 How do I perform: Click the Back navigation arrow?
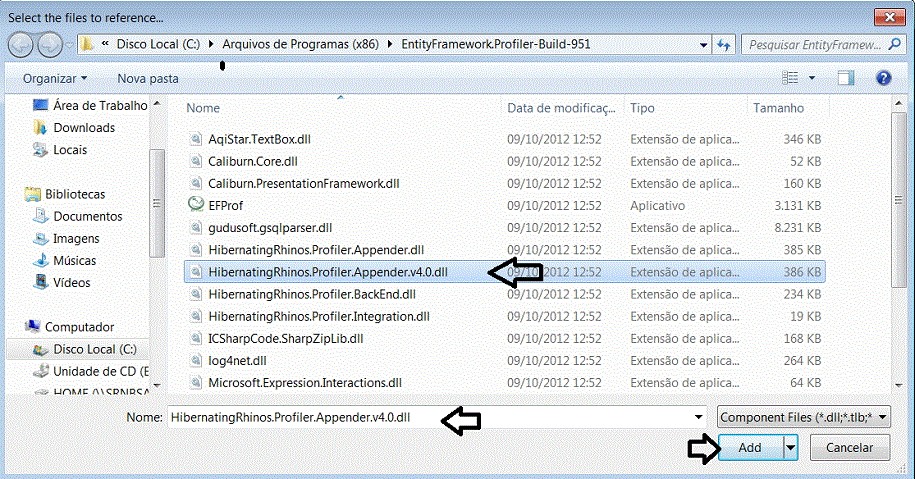(x=21, y=45)
